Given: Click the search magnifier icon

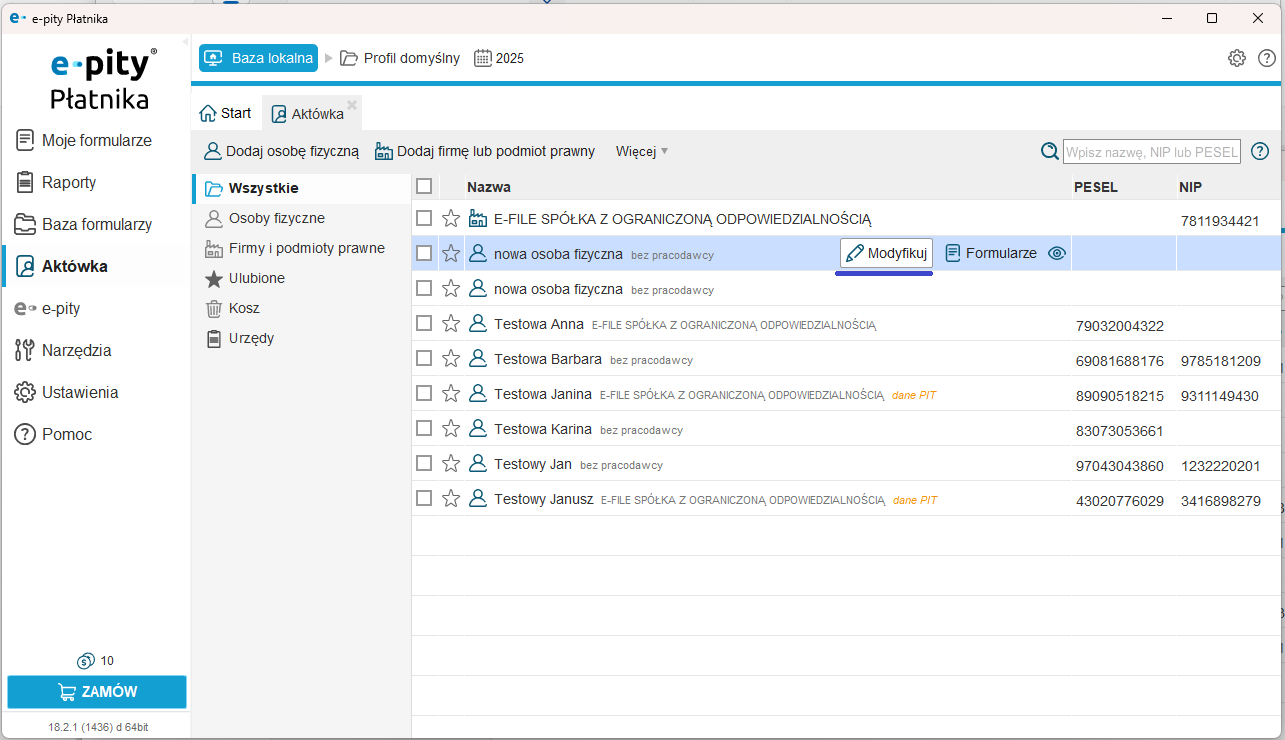Looking at the screenshot, I should [1049, 152].
